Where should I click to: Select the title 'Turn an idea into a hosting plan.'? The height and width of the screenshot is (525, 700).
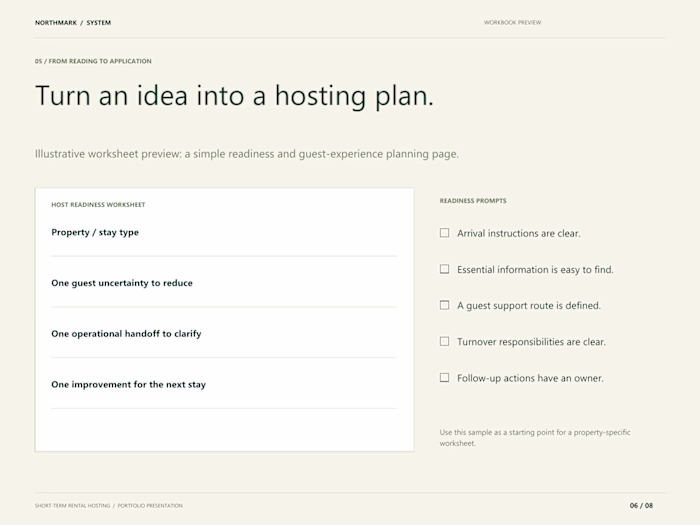(x=234, y=96)
